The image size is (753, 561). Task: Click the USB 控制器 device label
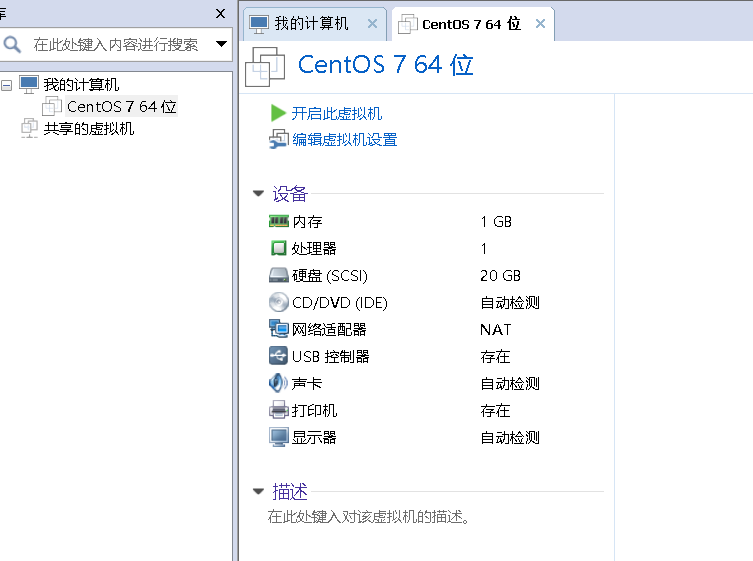tap(330, 356)
